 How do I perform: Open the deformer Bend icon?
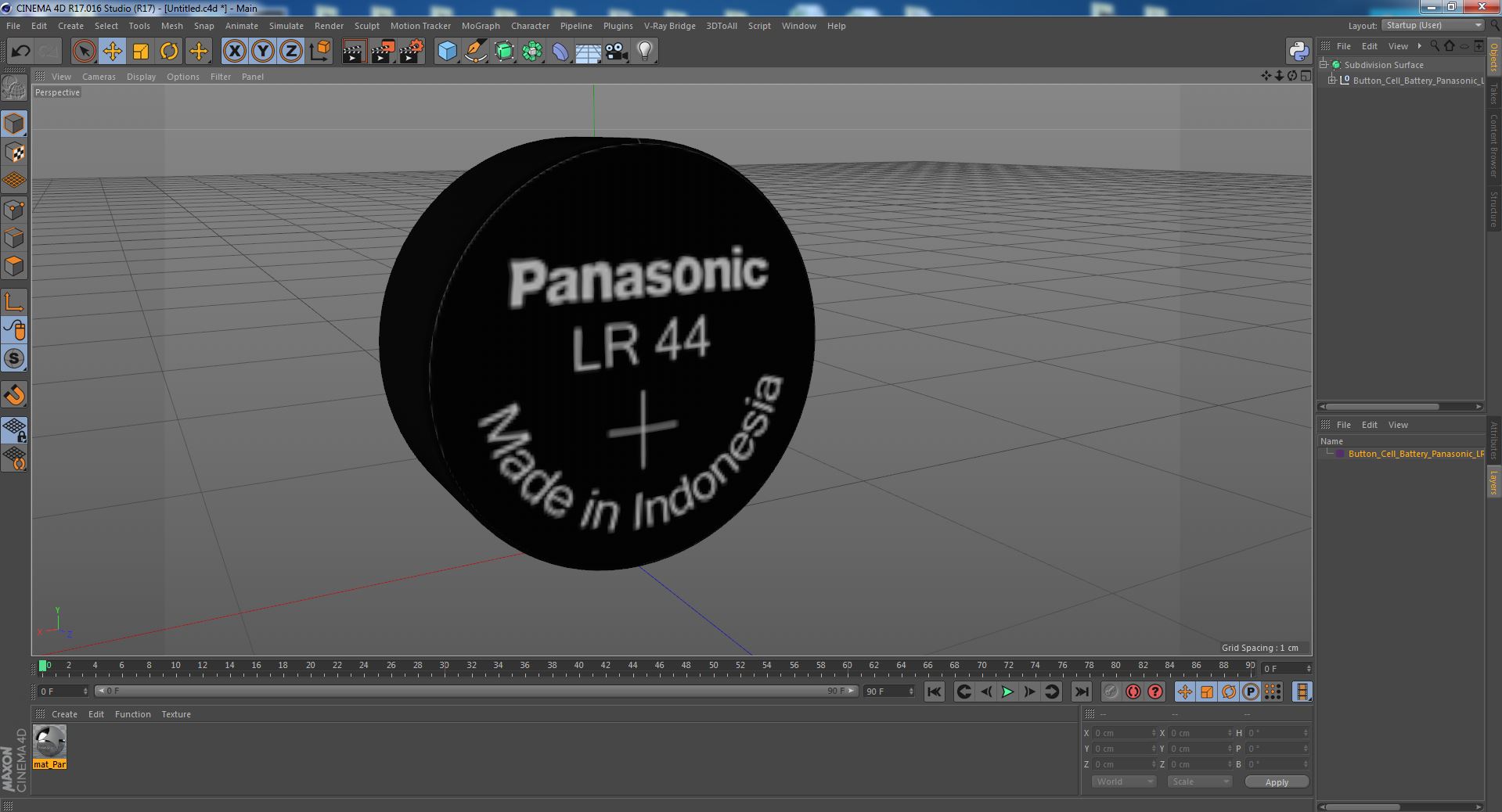coord(560,52)
